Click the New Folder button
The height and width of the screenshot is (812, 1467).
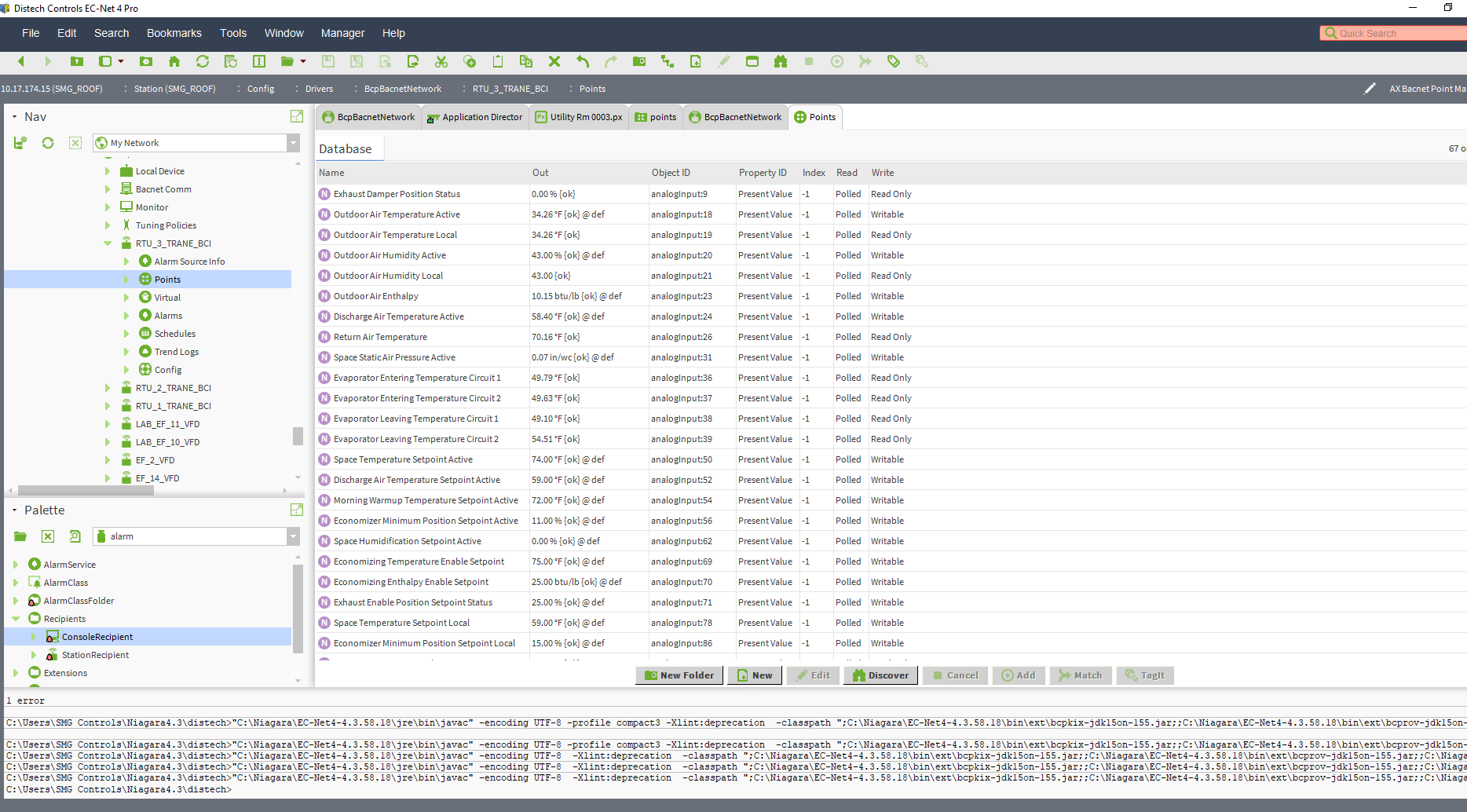[x=679, y=675]
